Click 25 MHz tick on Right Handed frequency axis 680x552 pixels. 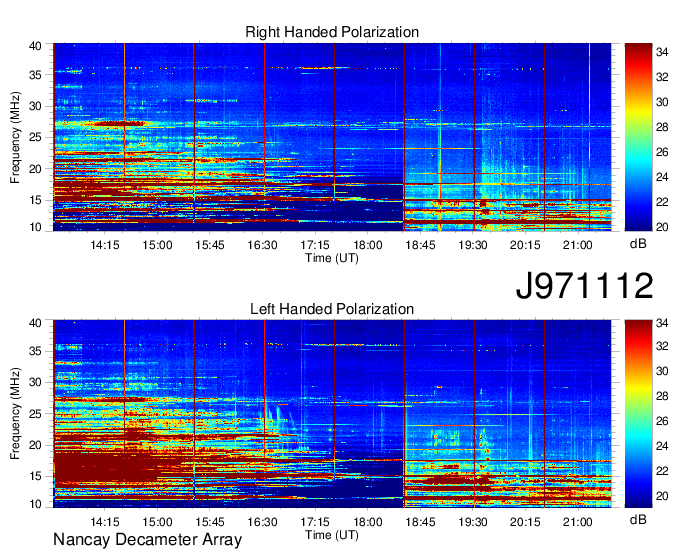tap(35, 137)
